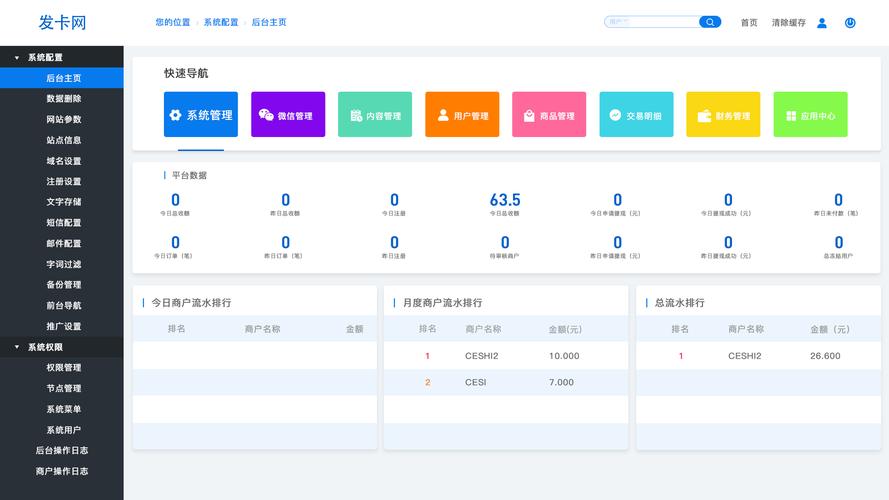Open the 内容管理 quick navigation tile
The height and width of the screenshot is (500, 889).
click(x=375, y=115)
